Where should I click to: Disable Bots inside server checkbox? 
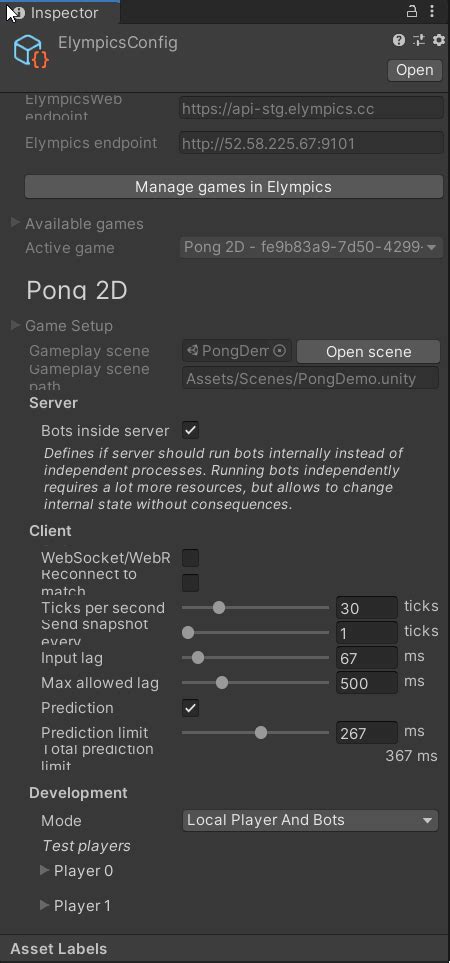pyautogui.click(x=190, y=431)
